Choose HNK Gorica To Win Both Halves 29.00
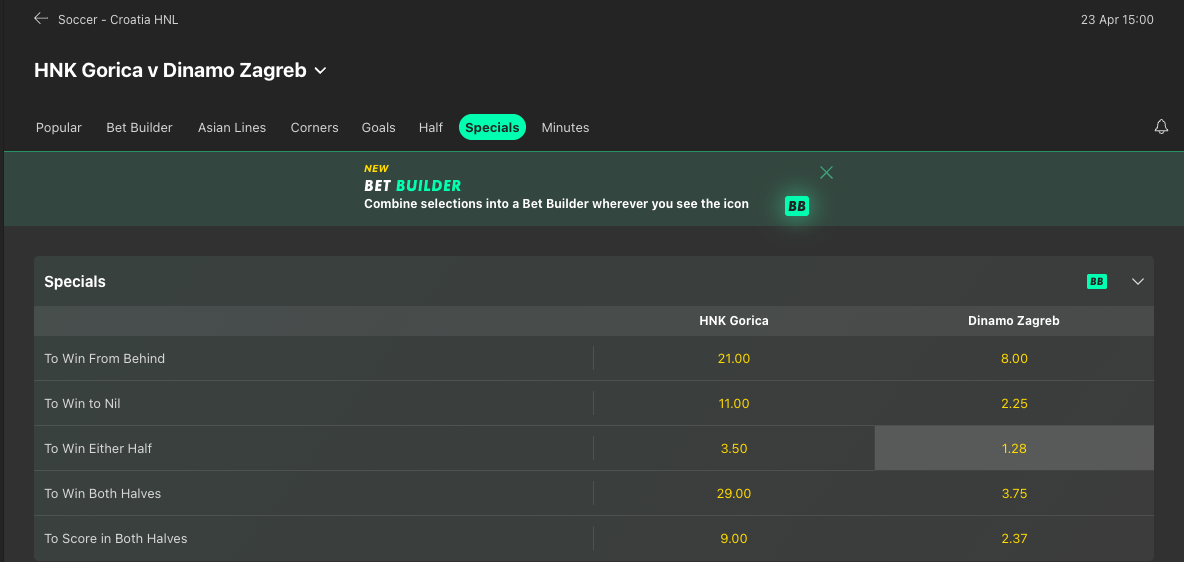Viewport: 1184px width, 562px height. pyautogui.click(x=734, y=493)
